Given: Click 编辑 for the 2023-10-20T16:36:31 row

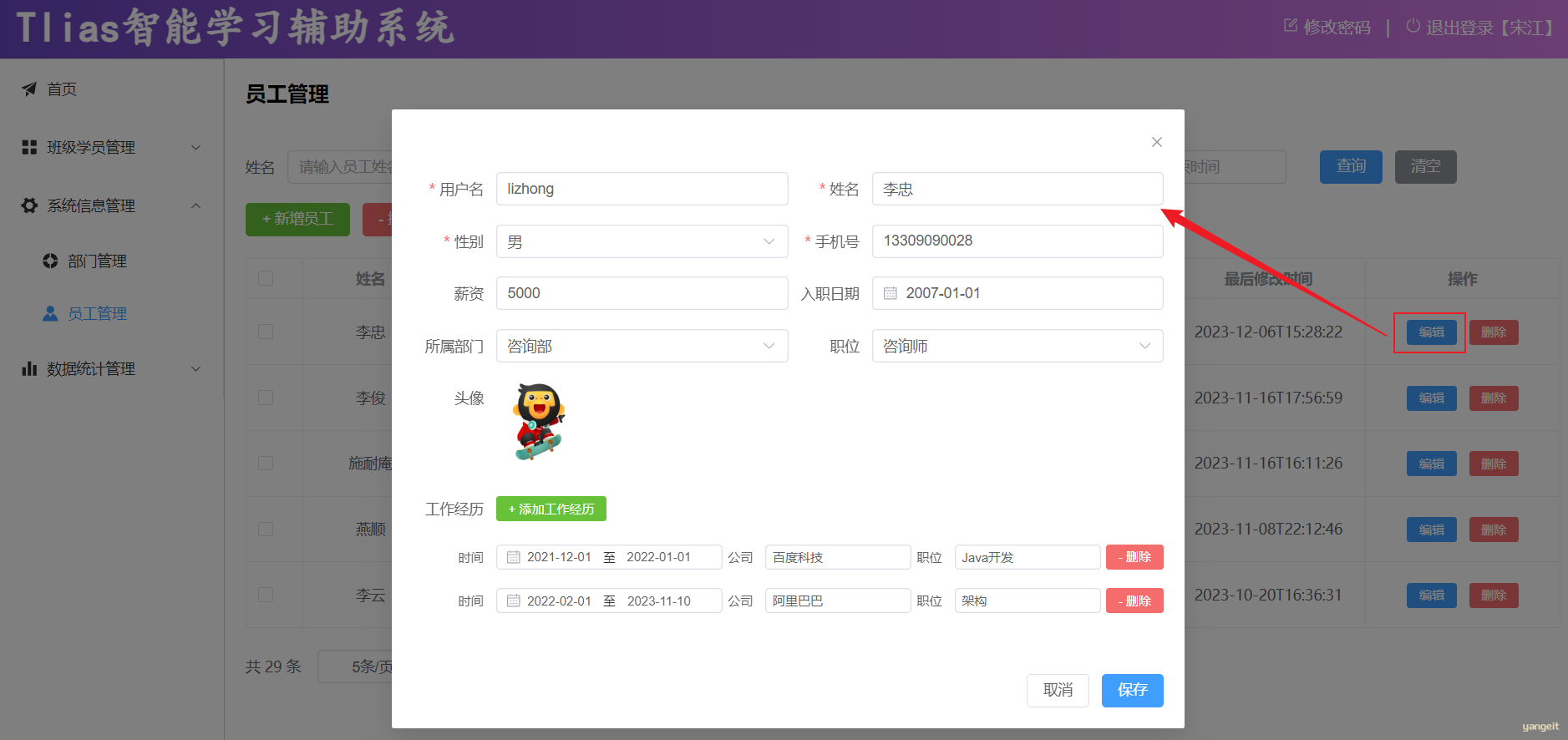Looking at the screenshot, I should pyautogui.click(x=1431, y=595).
